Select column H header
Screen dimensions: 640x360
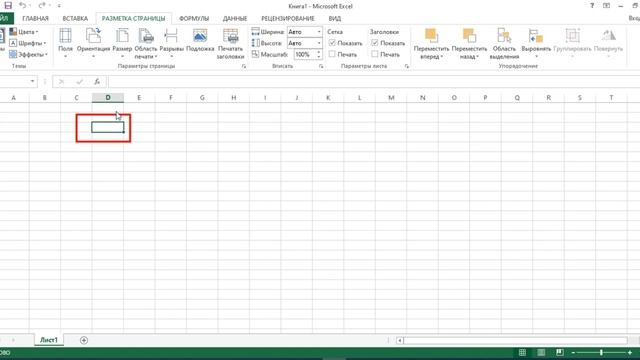[x=233, y=98]
